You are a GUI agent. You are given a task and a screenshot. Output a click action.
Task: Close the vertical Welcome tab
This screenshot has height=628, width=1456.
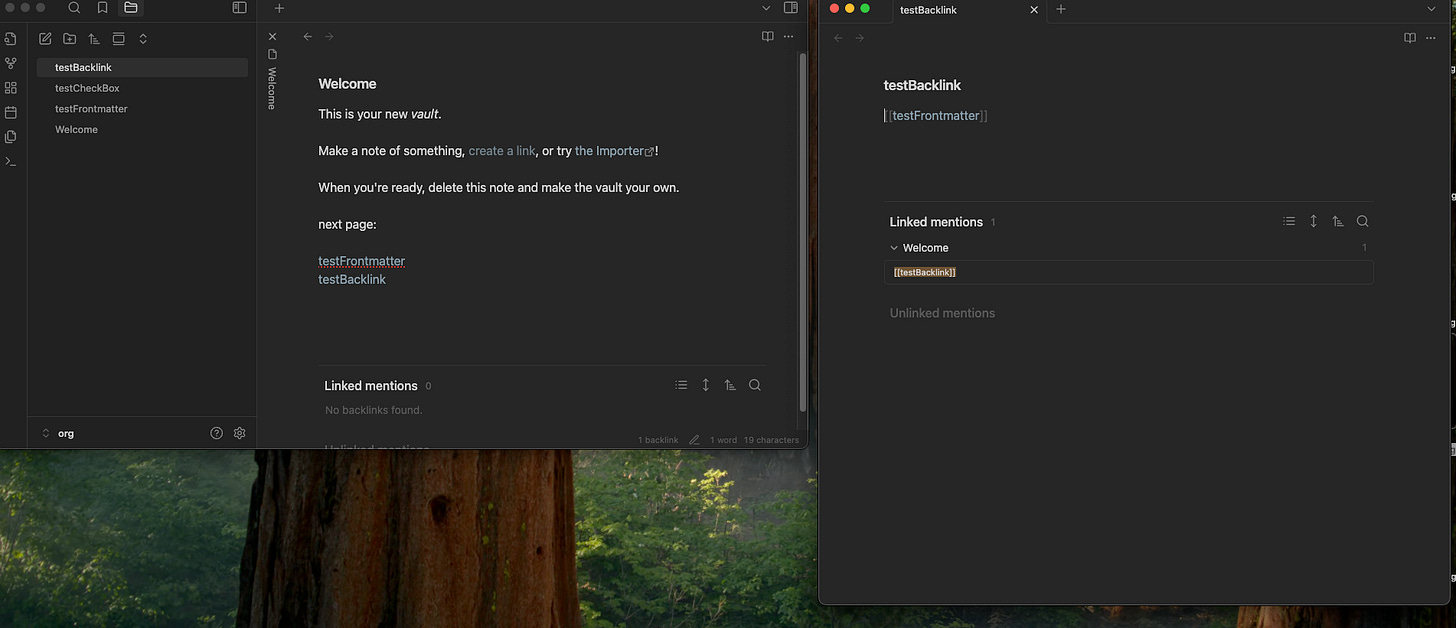pyautogui.click(x=272, y=37)
